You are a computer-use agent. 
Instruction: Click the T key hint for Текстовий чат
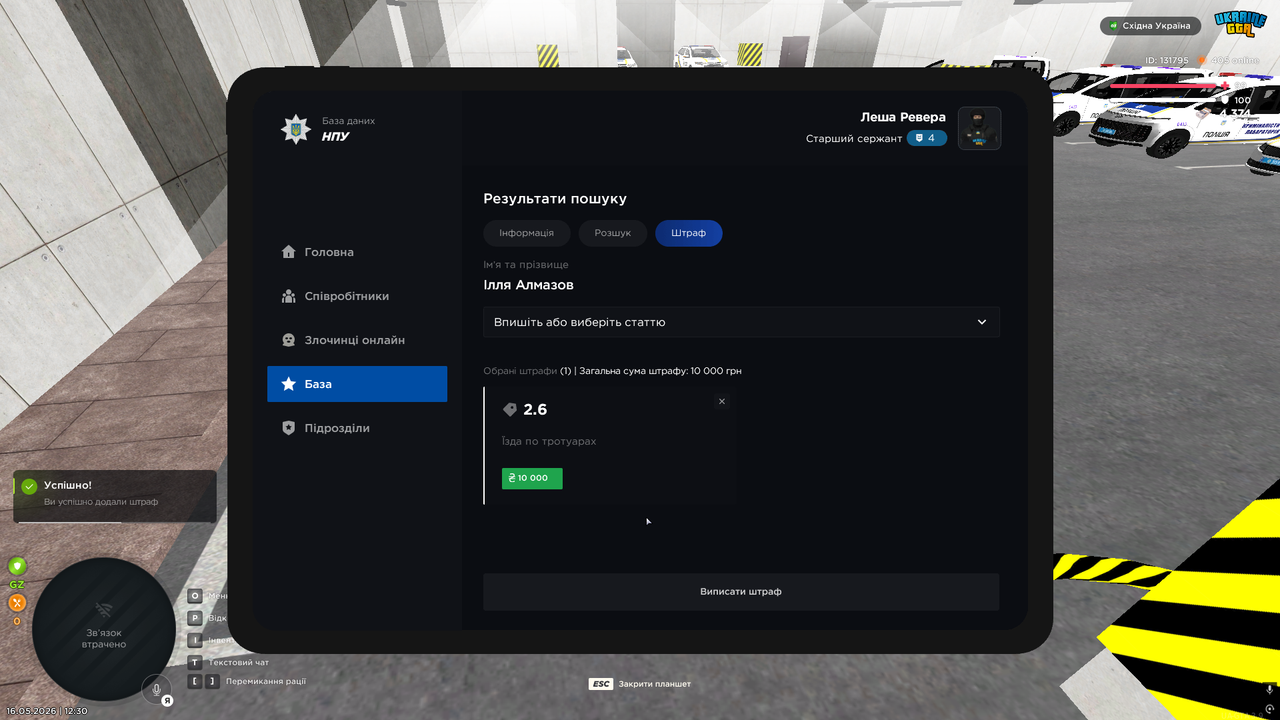(x=195, y=662)
